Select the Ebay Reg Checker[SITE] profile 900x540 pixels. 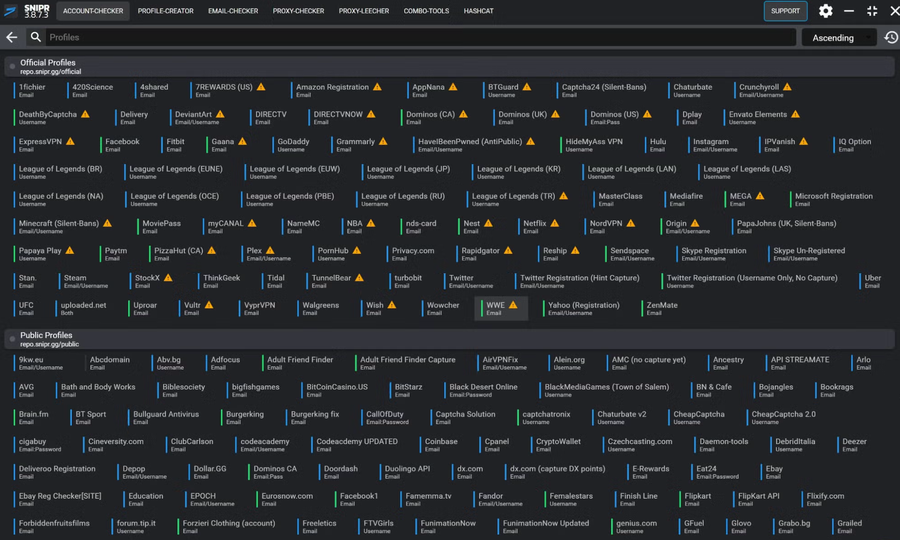tap(58, 499)
